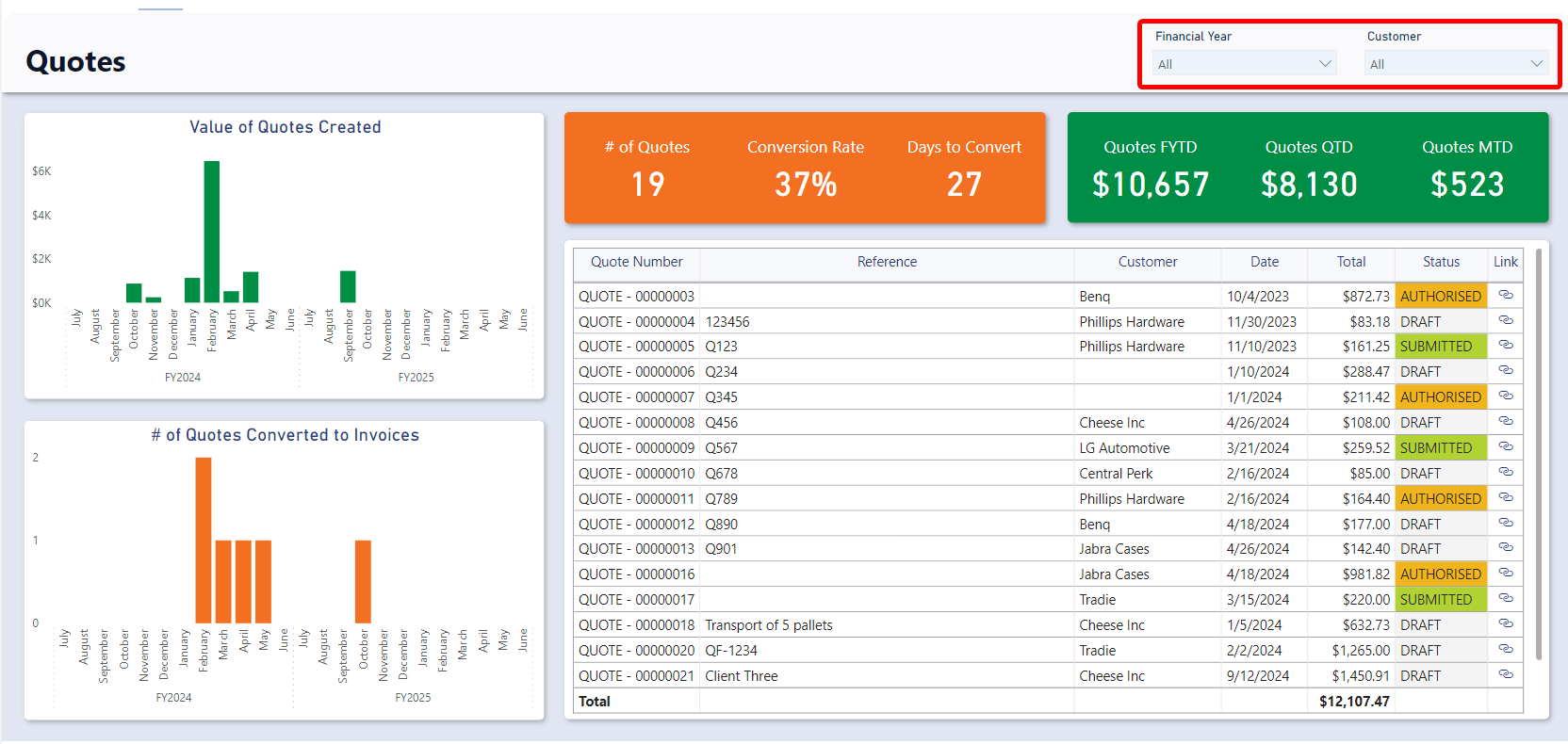Click the 'Quotes' page heading
The height and width of the screenshot is (744, 1568).
(75, 61)
